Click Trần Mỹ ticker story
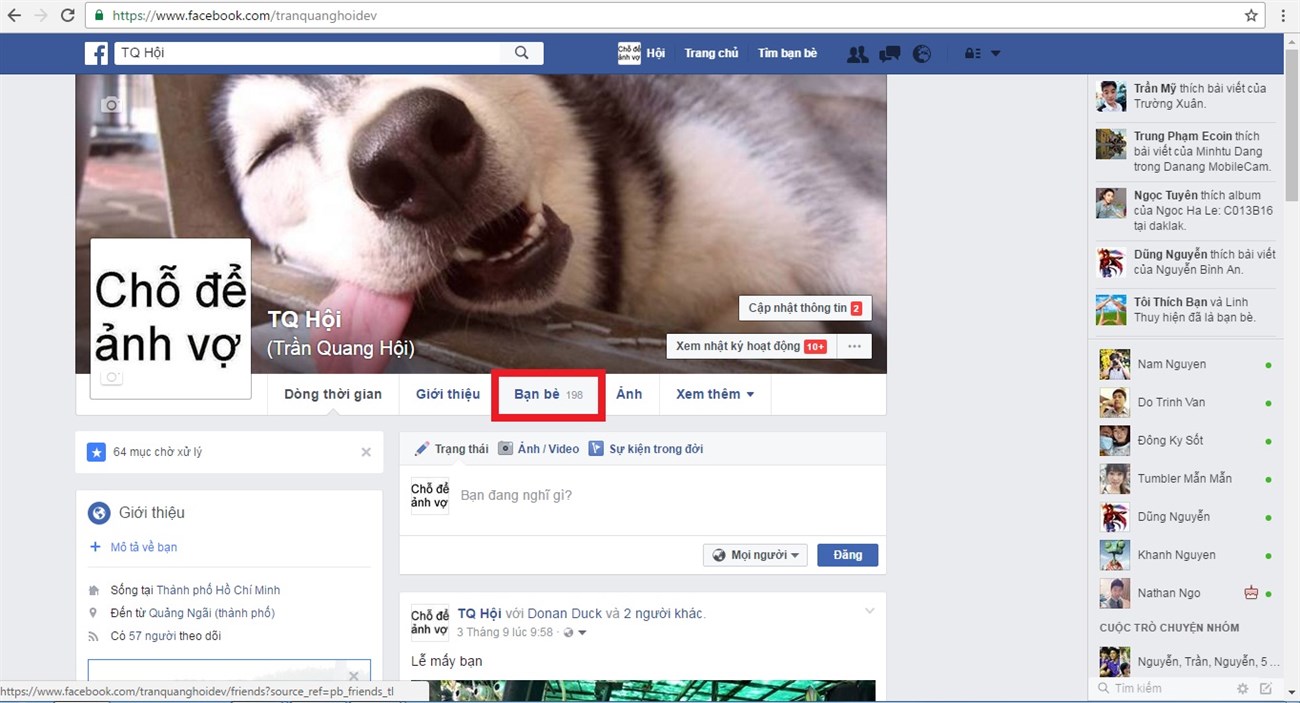The width and height of the screenshot is (1300, 703). tap(1185, 96)
